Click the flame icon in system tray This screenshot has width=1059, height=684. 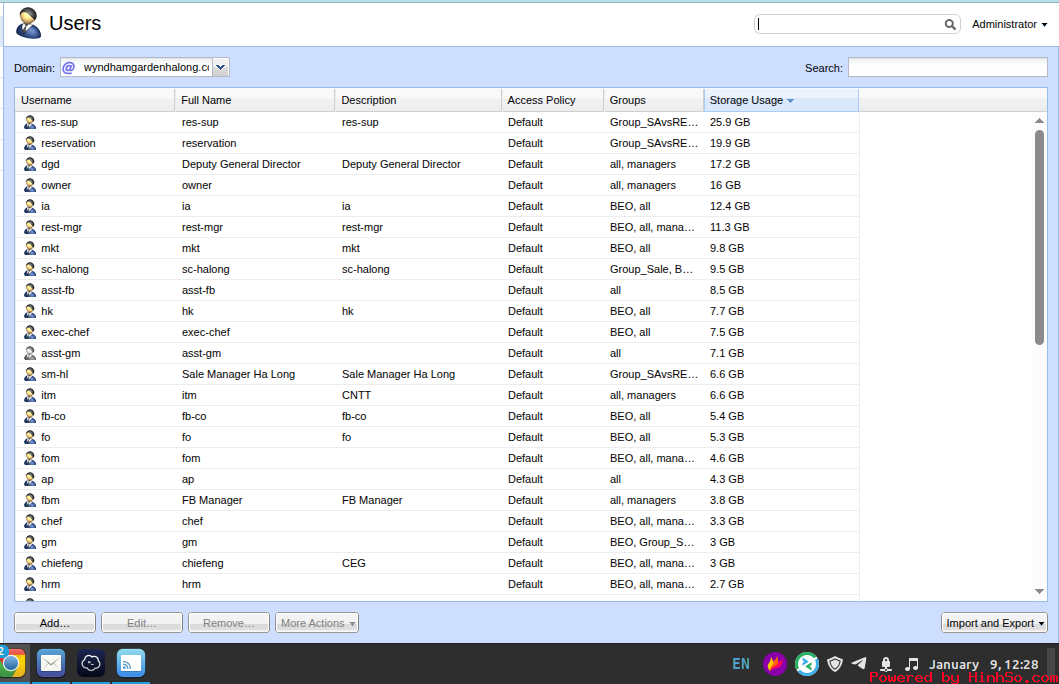coord(775,664)
